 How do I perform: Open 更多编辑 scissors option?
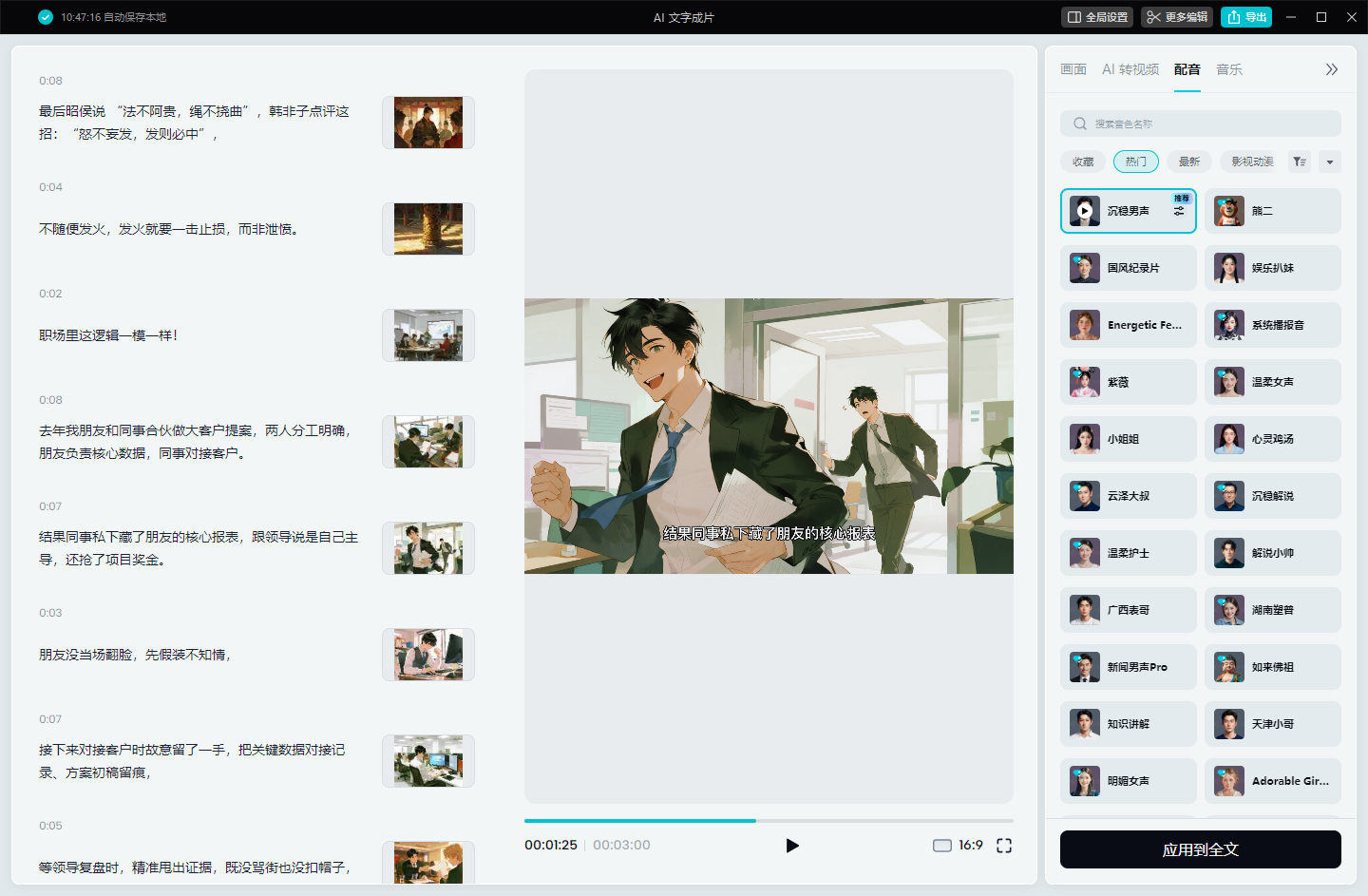(1177, 17)
